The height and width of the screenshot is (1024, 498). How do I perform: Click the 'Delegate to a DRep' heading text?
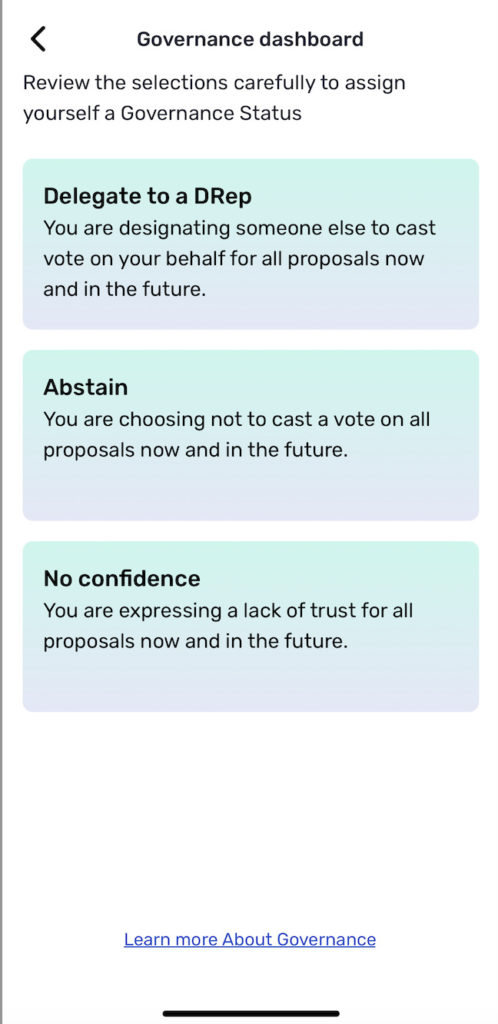coord(148,196)
